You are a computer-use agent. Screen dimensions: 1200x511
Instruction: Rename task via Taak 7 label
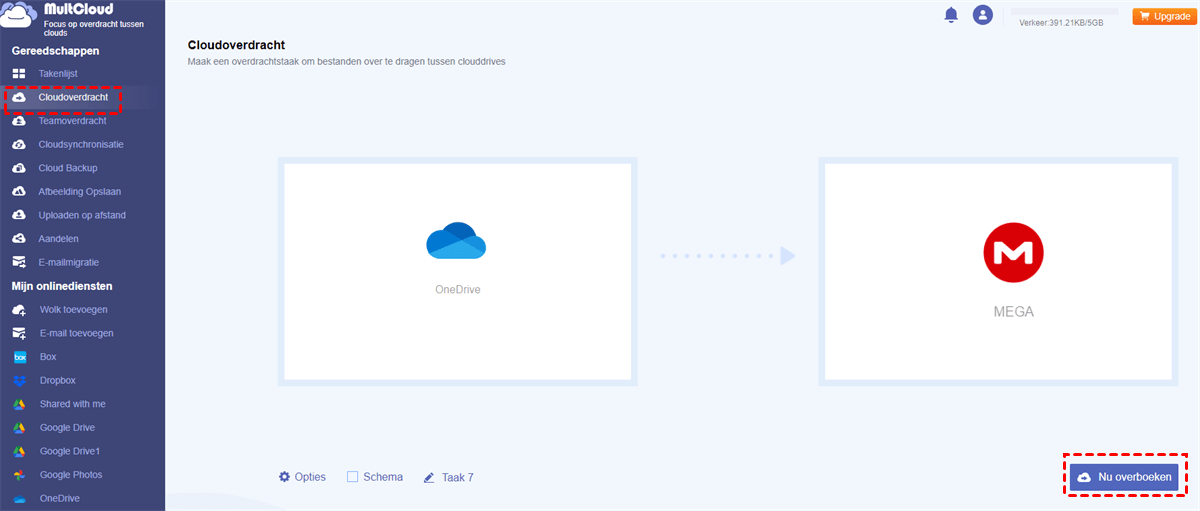(458, 478)
